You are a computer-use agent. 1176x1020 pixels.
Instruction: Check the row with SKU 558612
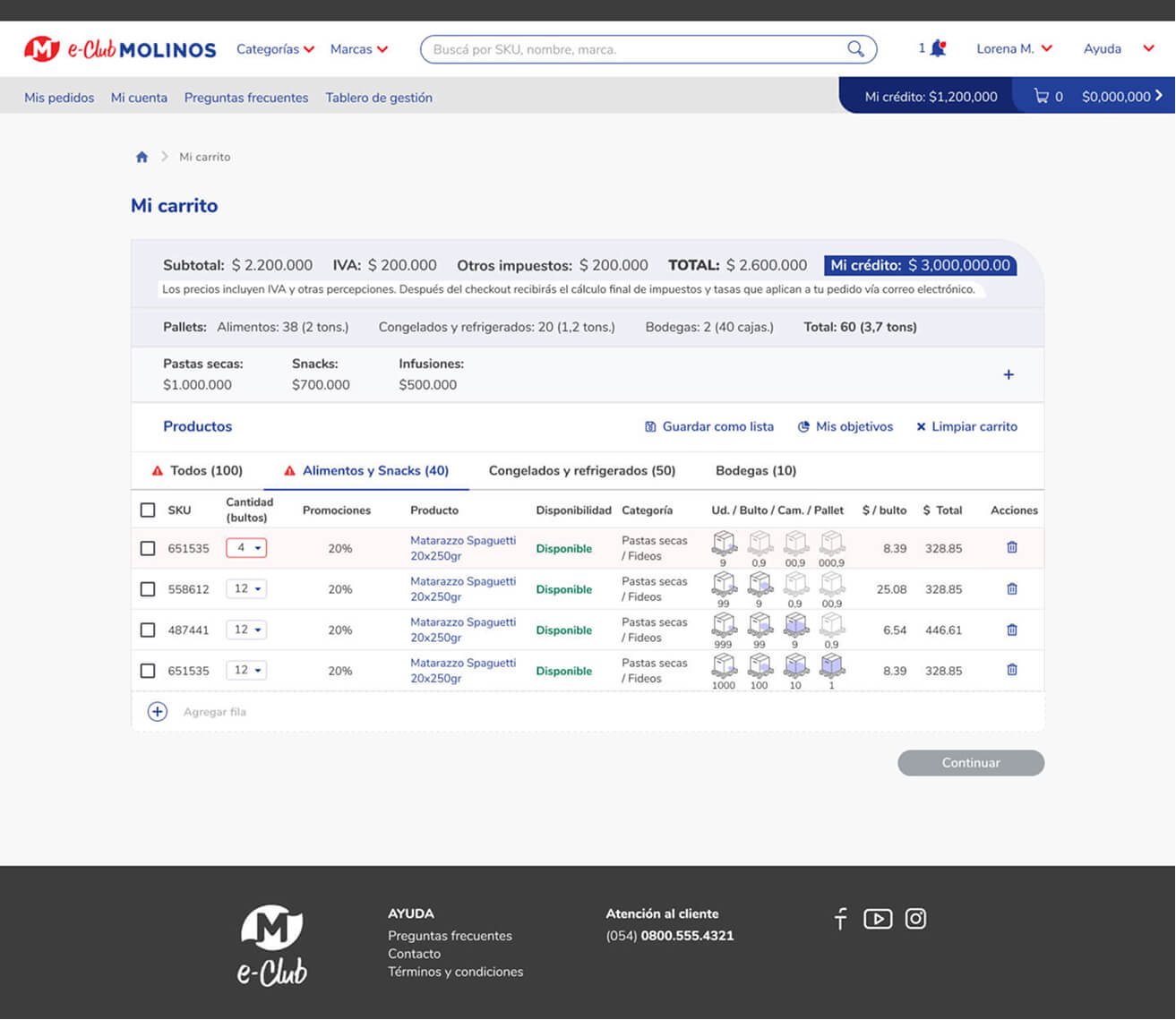coord(148,589)
